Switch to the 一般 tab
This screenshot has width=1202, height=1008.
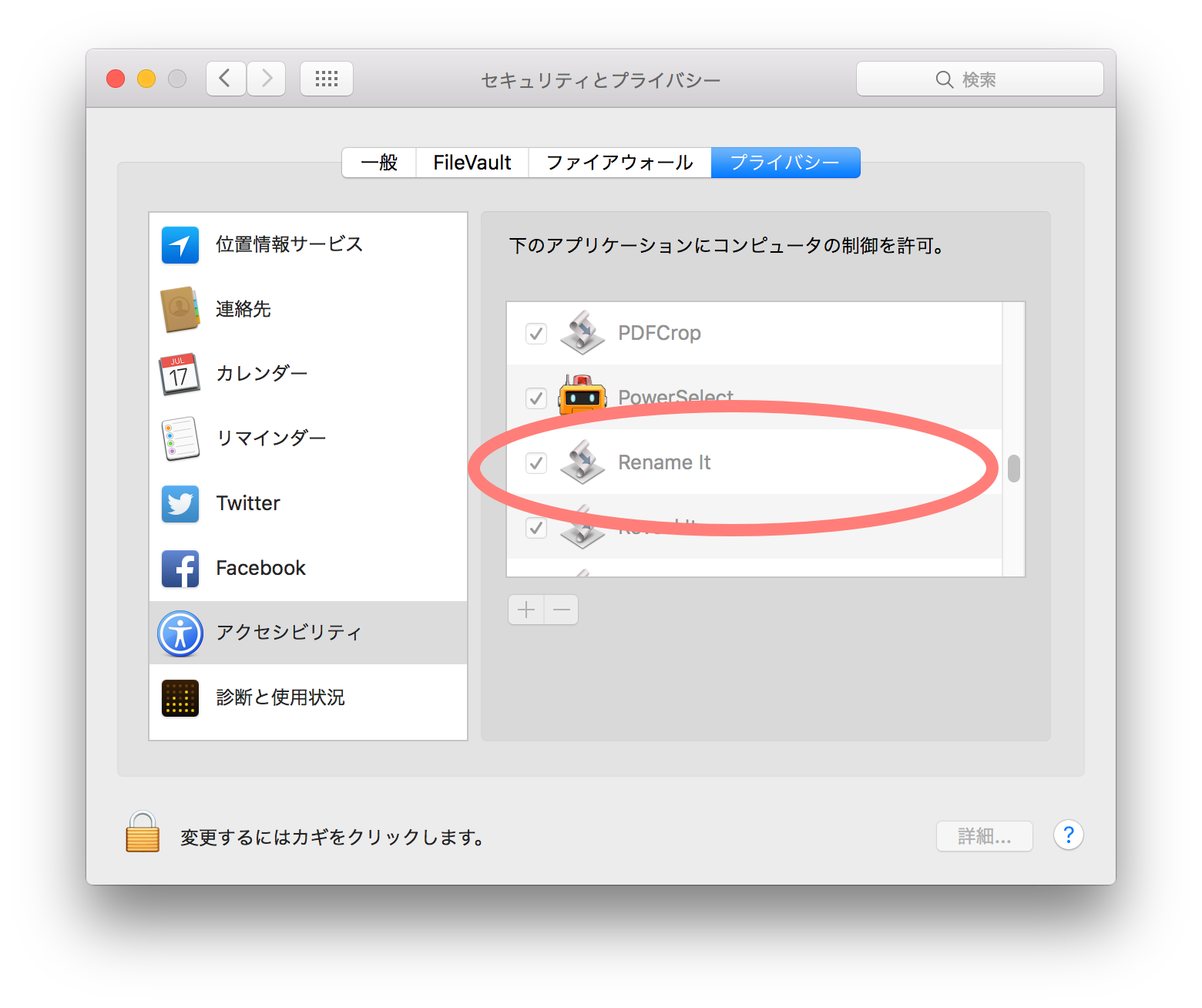pyautogui.click(x=379, y=163)
